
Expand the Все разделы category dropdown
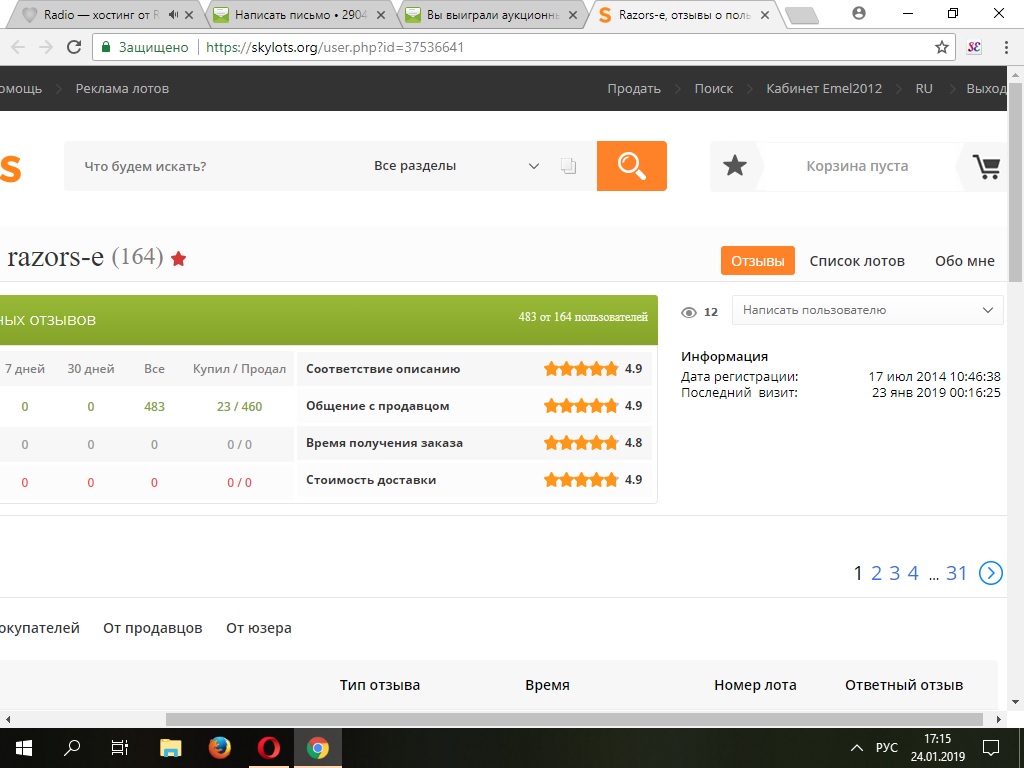point(456,166)
